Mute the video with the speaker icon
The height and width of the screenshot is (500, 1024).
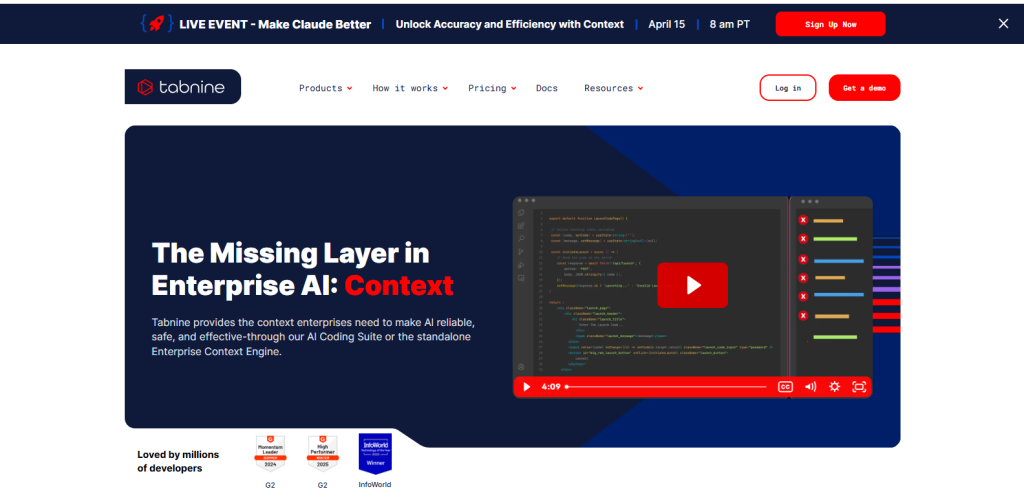tap(810, 387)
